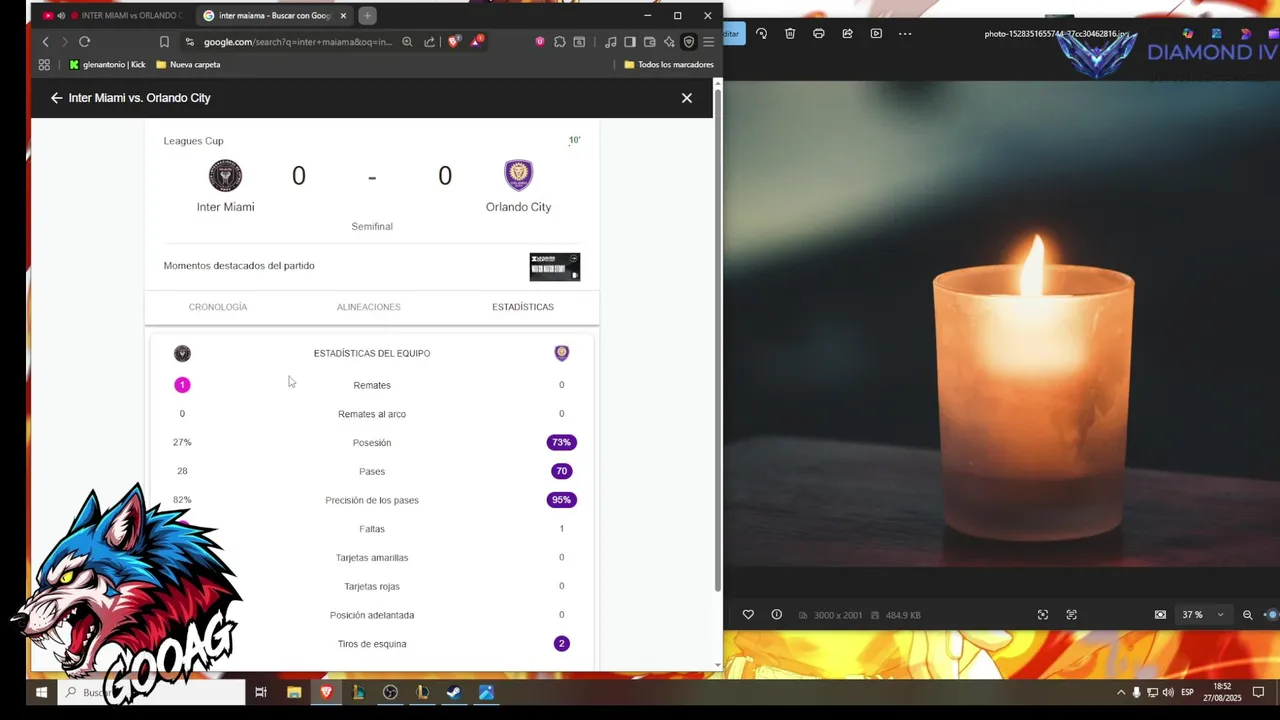Open the browser hamburger menu
This screenshot has height=720, width=1280.
coord(708,42)
